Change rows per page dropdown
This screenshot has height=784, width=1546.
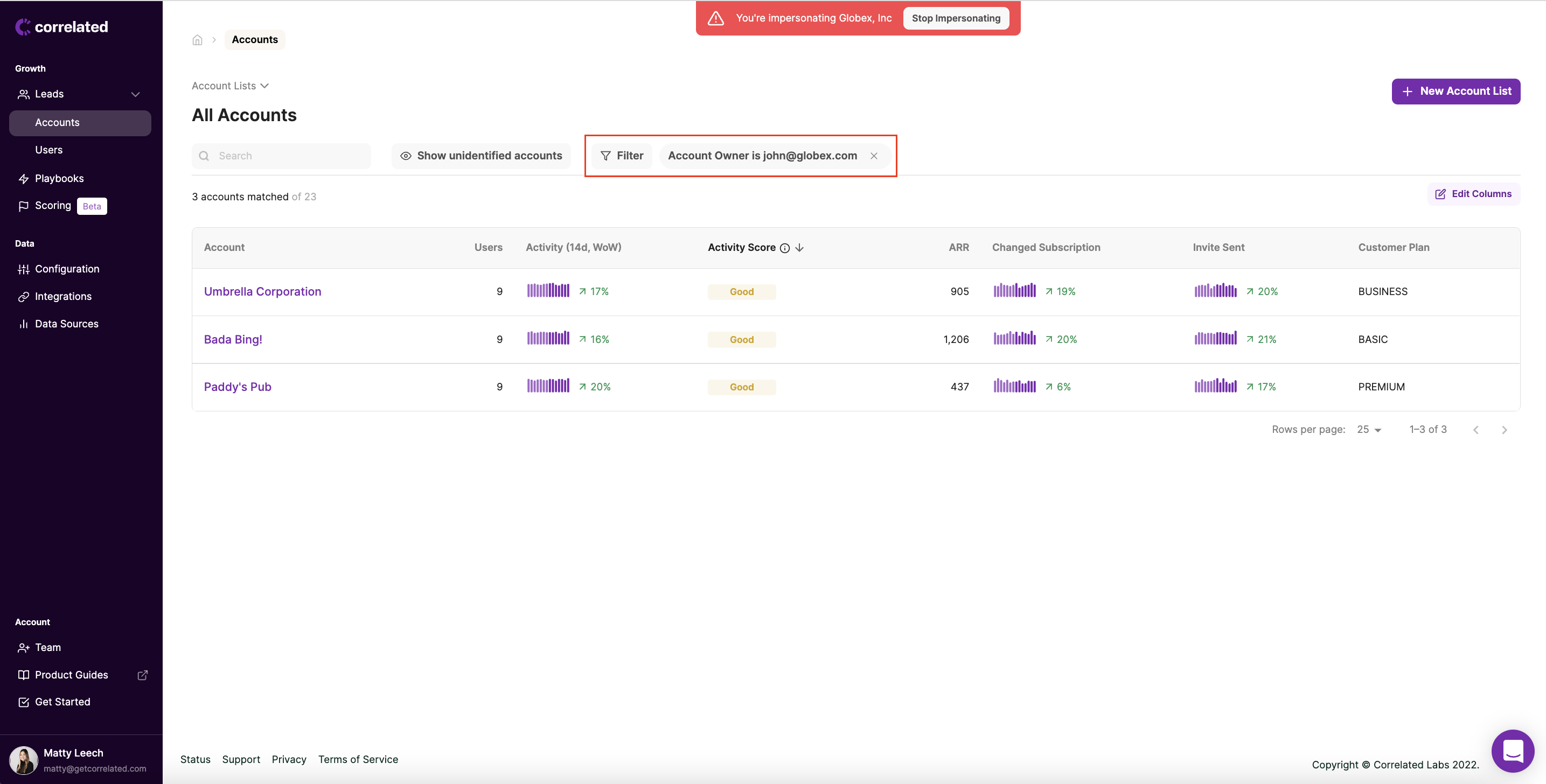[1369, 430]
